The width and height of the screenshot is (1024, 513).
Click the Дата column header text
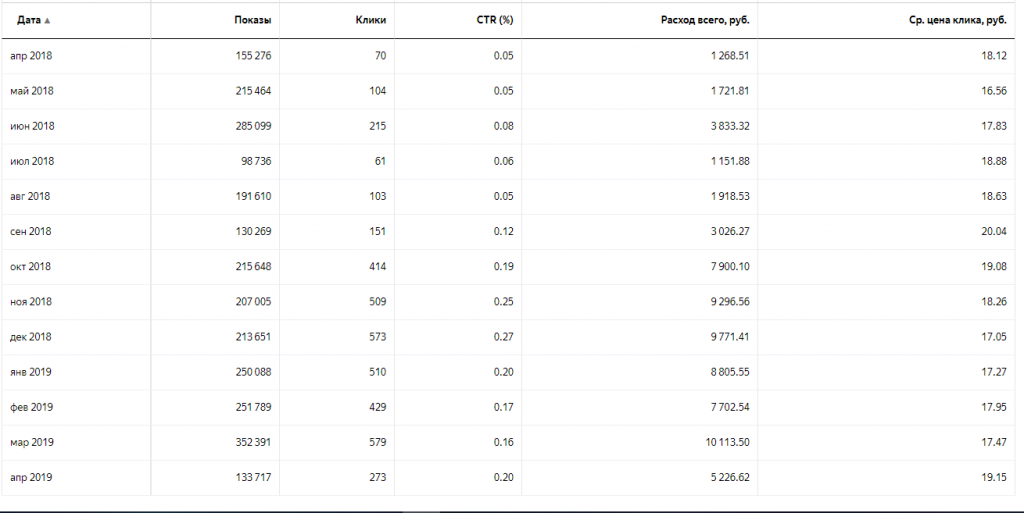tap(28, 20)
